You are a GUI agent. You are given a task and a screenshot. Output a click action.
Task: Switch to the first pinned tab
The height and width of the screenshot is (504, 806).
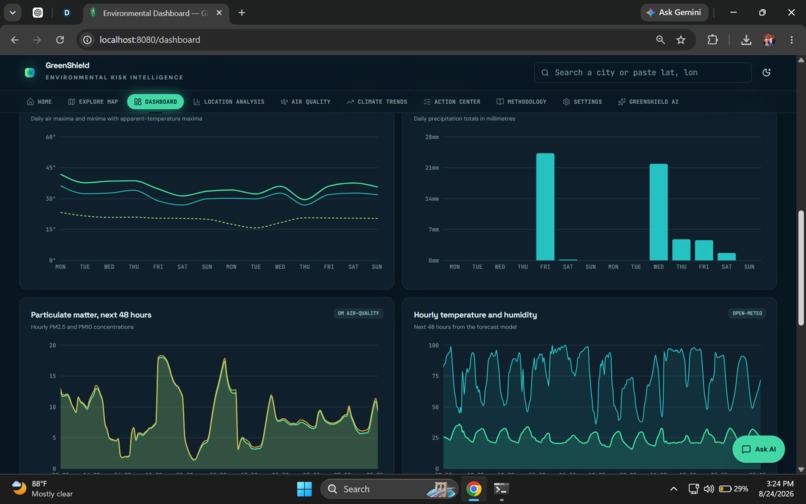point(38,13)
